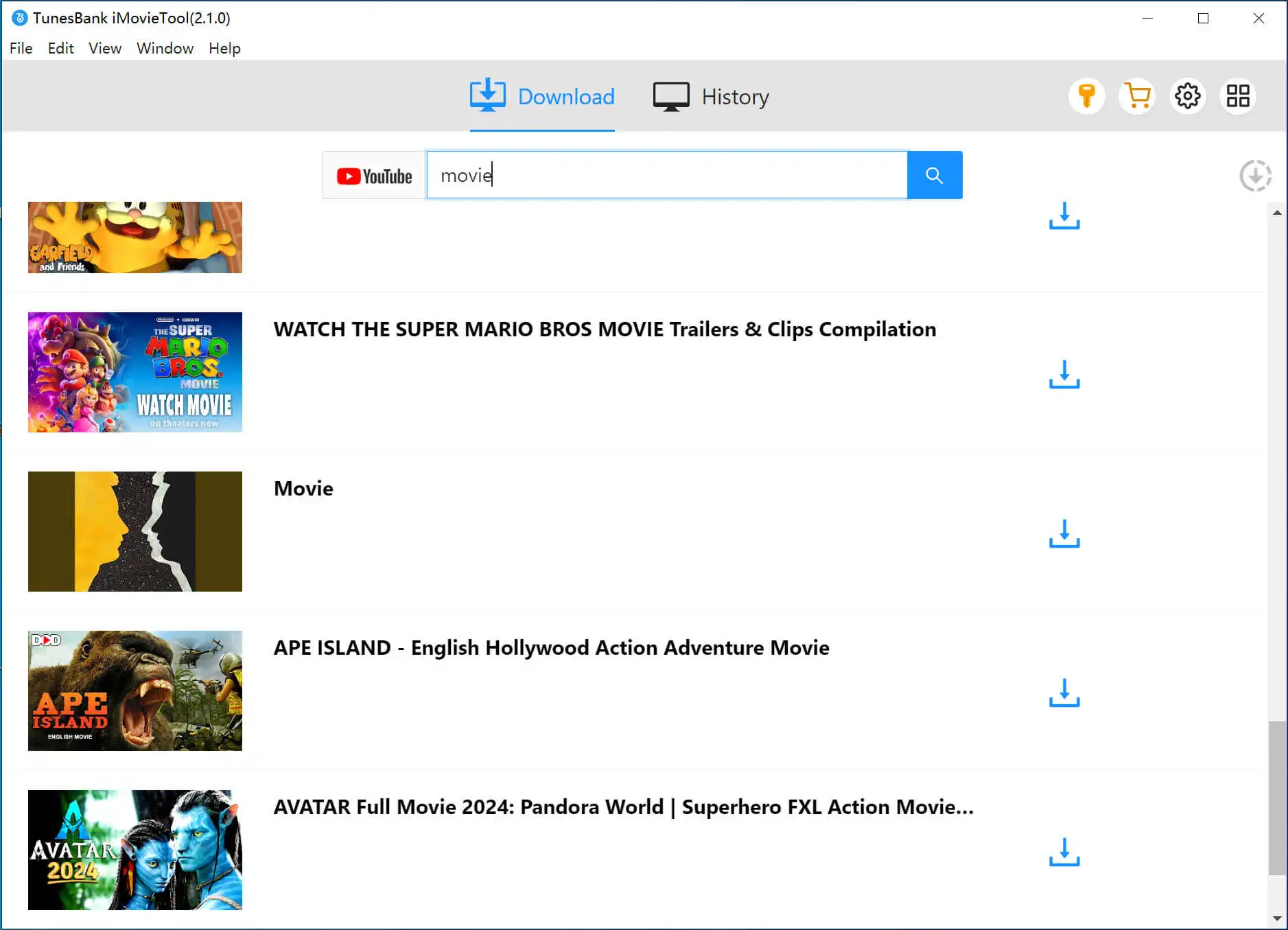Screen dimensions: 1288x930
Task: Select the APE ISLAND English Hollywood title
Action: tap(551, 648)
